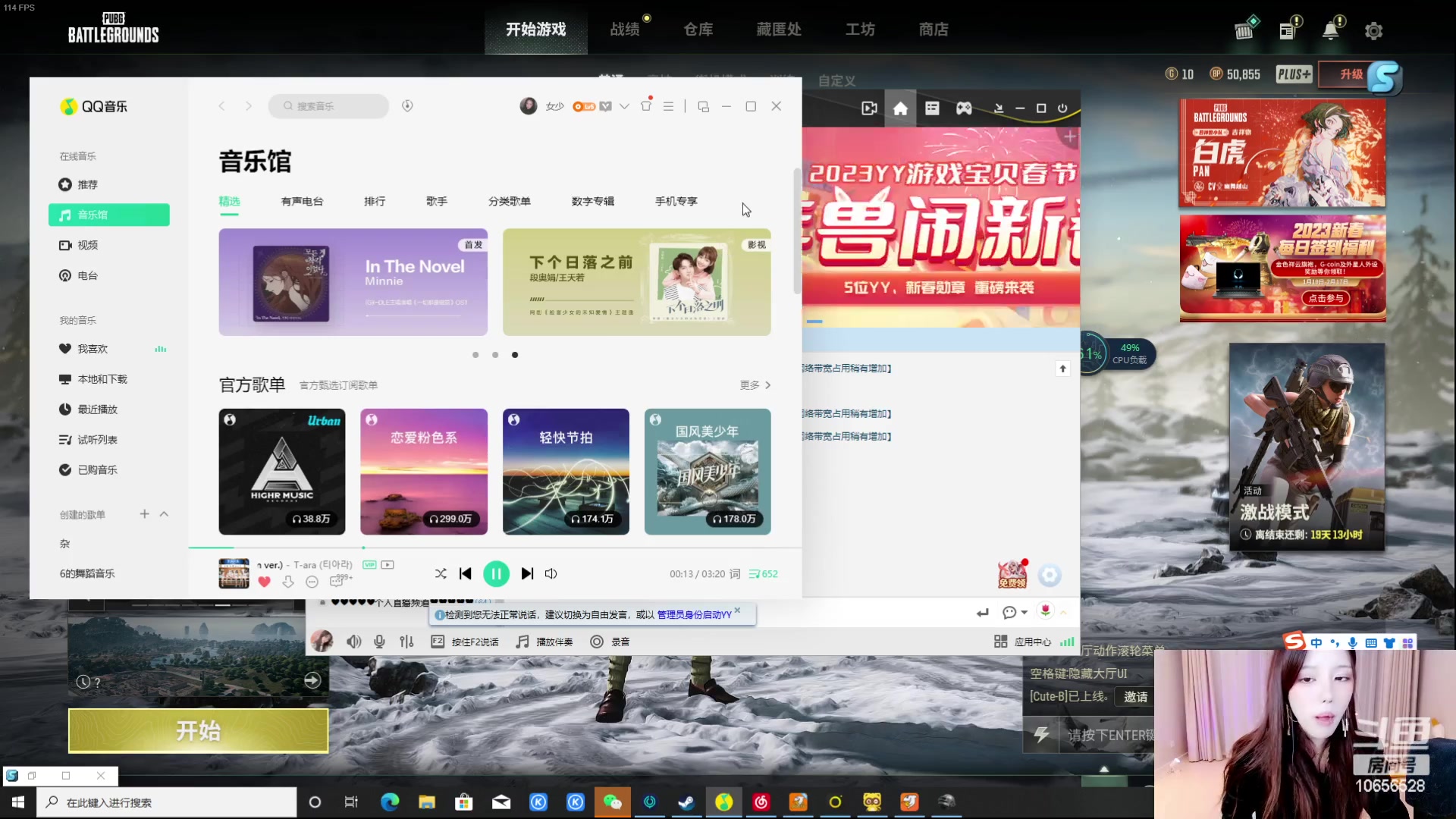Open YY audio mixer settings icon
Viewport: 1456px width, 819px height.
406,642
